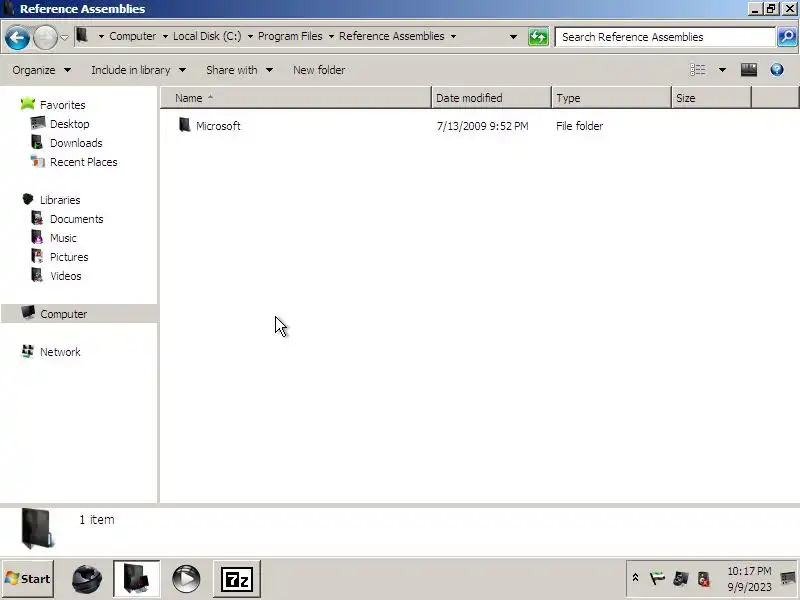Sort by the Name column header
The height and width of the screenshot is (600, 800).
[296, 98]
